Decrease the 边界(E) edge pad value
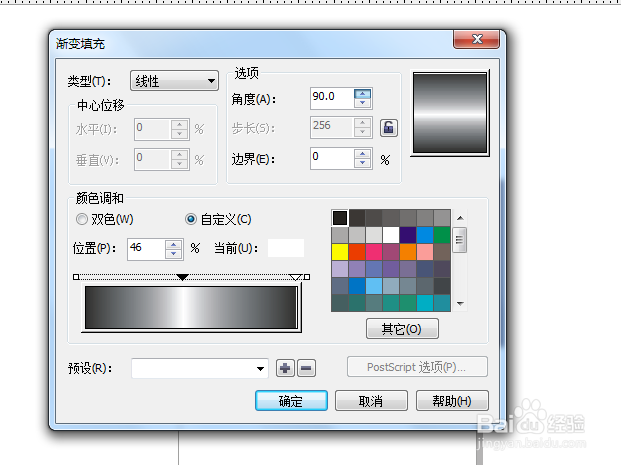Image resolution: width=621 pixels, height=465 pixels. pos(362,163)
